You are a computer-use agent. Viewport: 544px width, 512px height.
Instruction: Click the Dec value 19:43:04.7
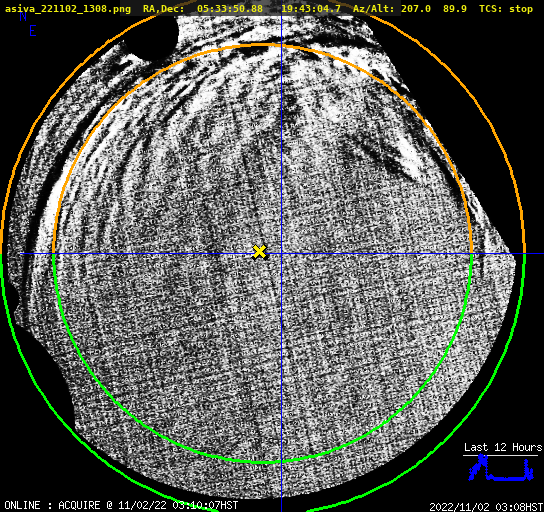pos(311,8)
